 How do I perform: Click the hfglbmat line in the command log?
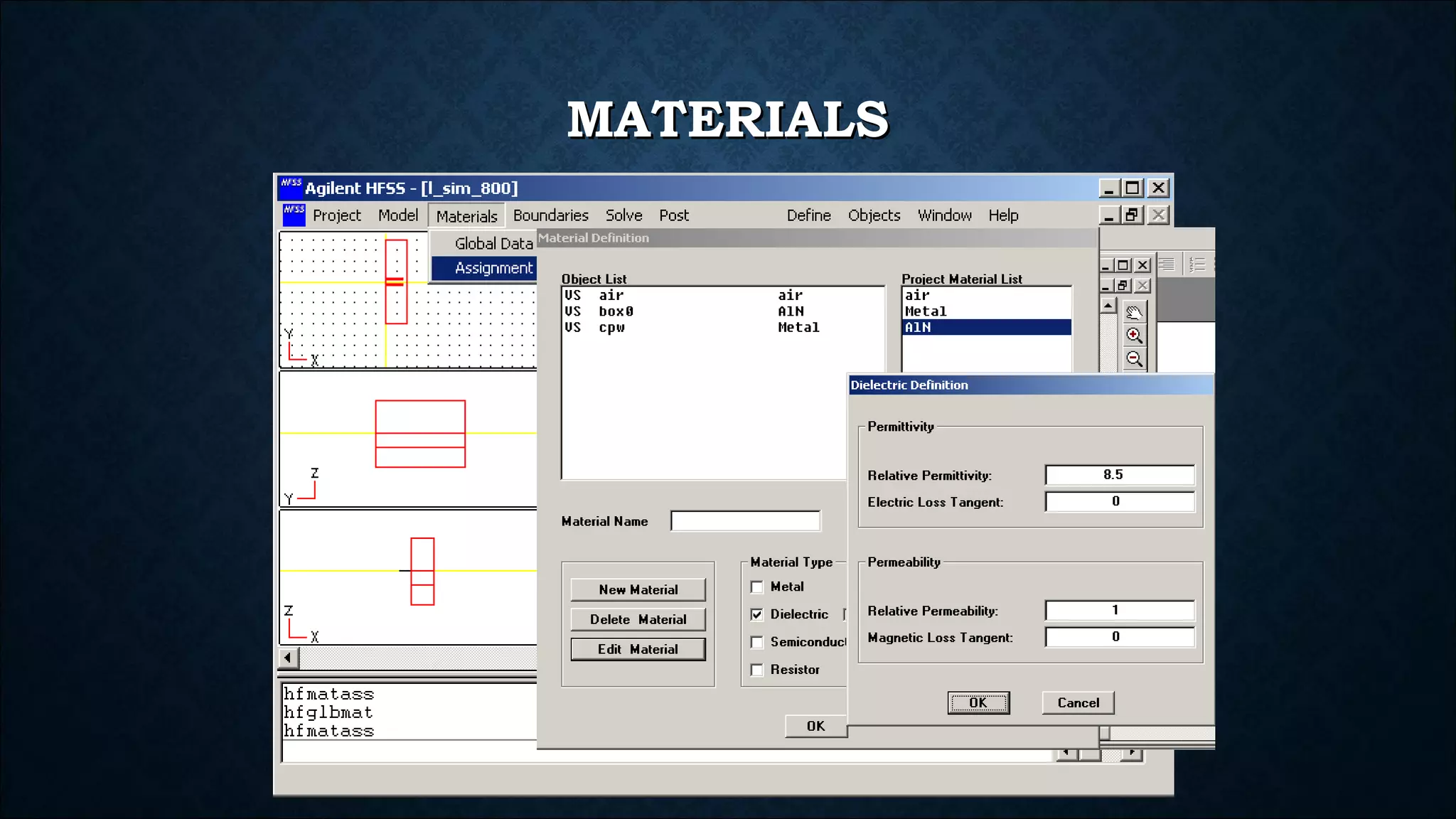click(328, 712)
